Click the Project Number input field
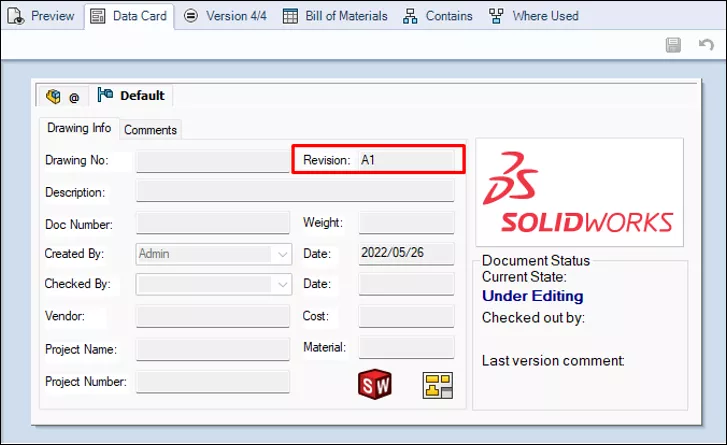Screen dimensions: 727x445 (x=213, y=382)
